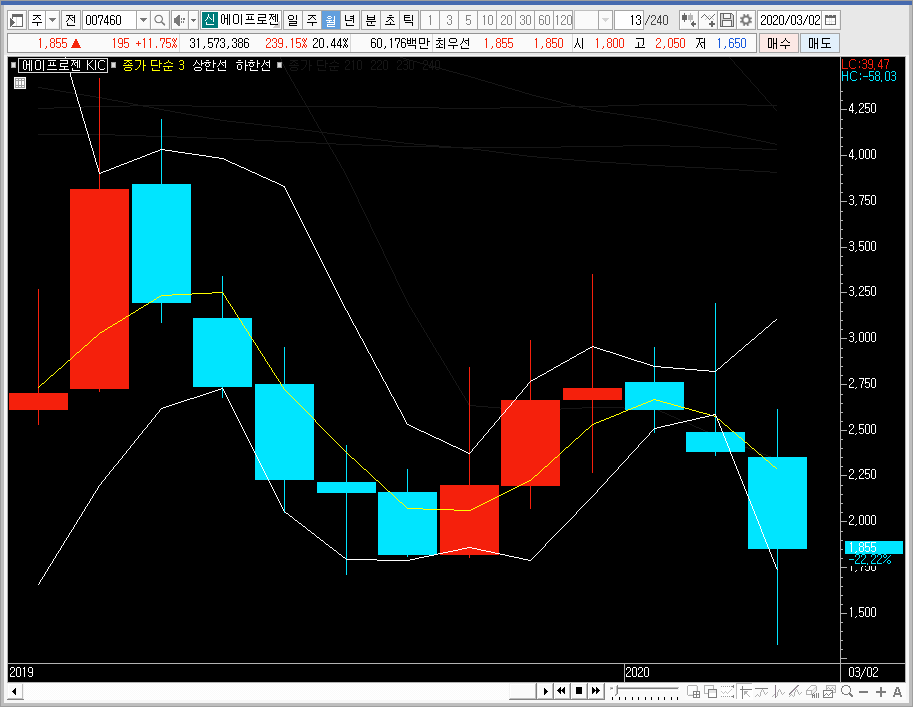Click the speaker sound icon
This screenshot has height=707, width=913.
[179, 21]
